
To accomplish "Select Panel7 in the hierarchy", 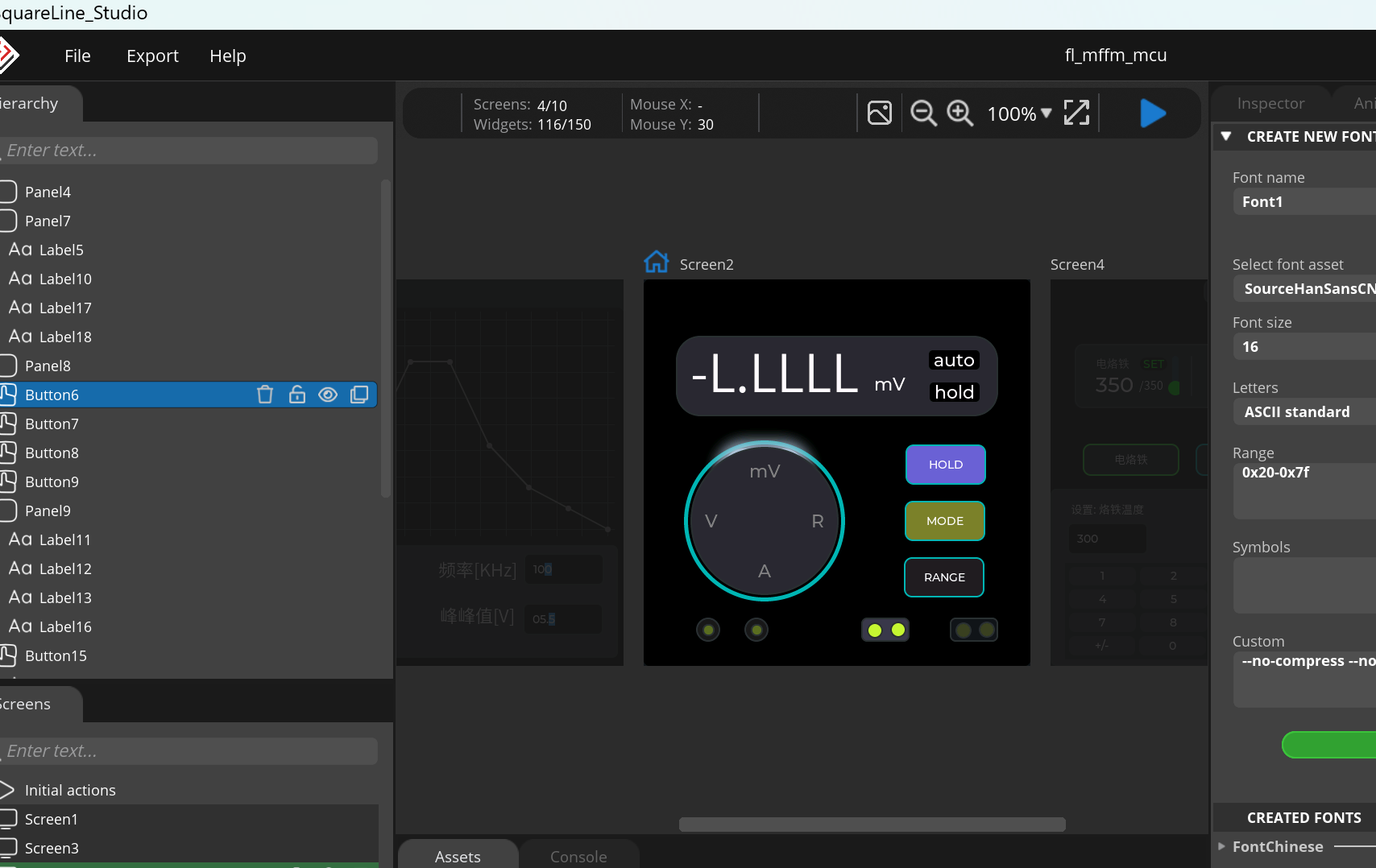I will (x=48, y=221).
